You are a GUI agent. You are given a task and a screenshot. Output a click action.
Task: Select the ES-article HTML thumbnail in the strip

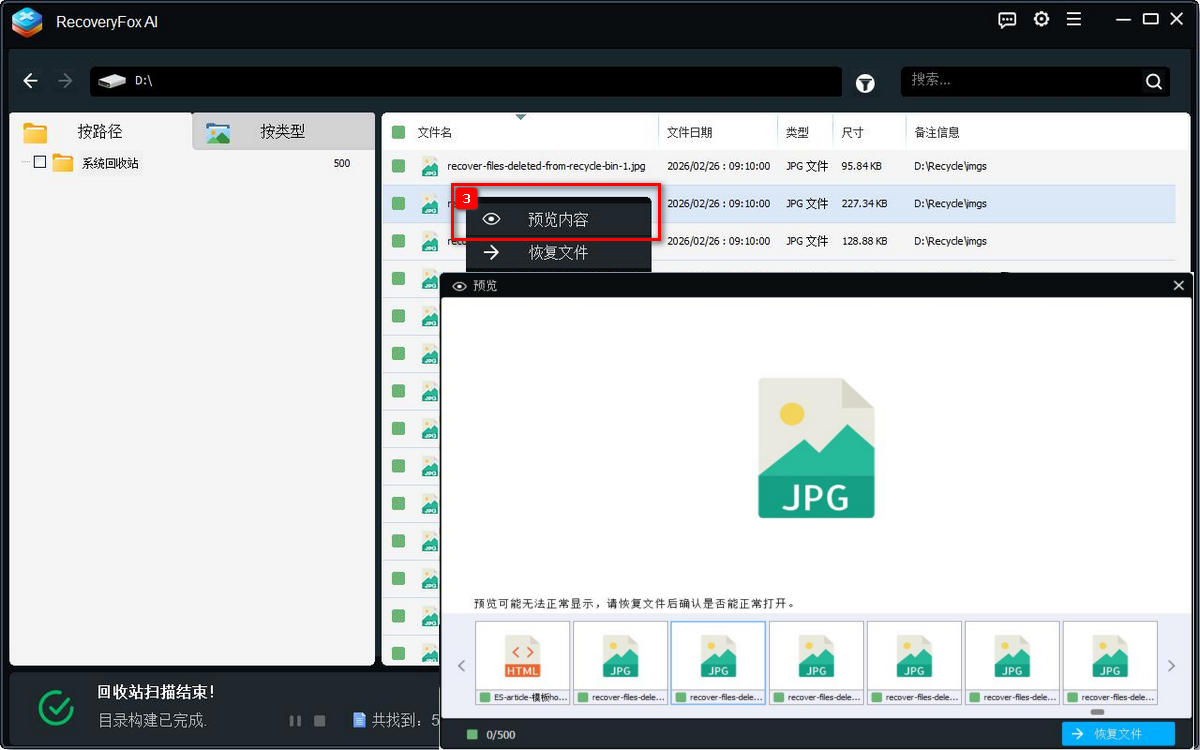pyautogui.click(x=521, y=662)
